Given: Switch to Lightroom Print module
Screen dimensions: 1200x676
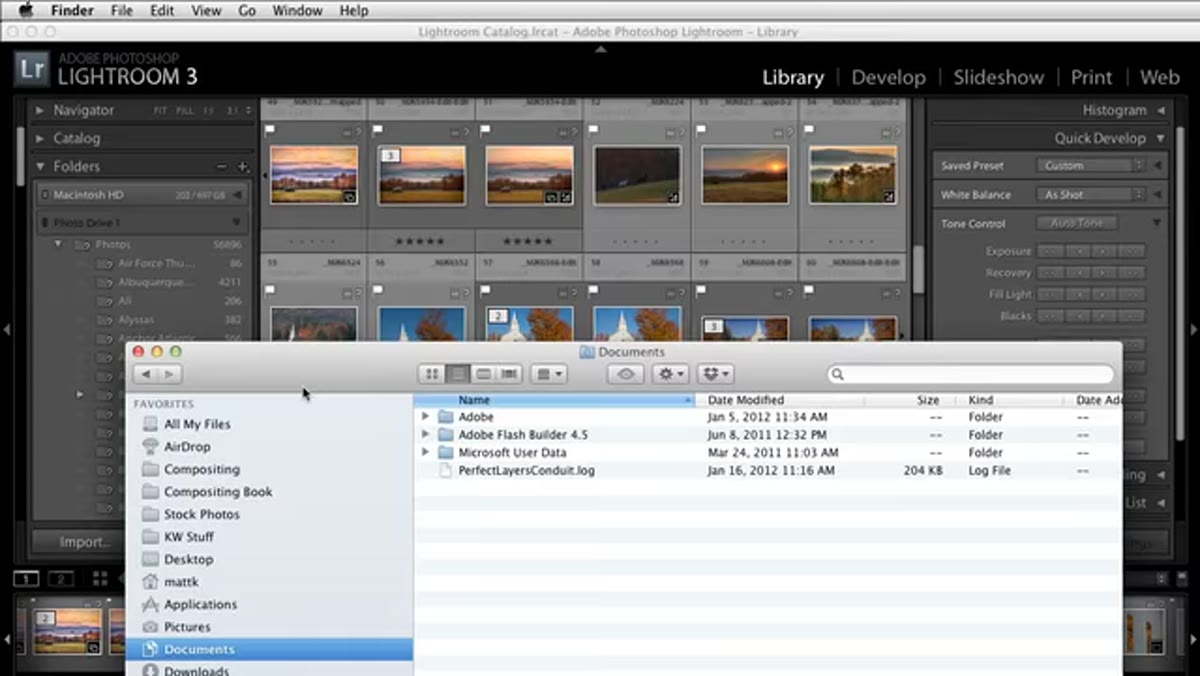Looking at the screenshot, I should coord(1091,77).
